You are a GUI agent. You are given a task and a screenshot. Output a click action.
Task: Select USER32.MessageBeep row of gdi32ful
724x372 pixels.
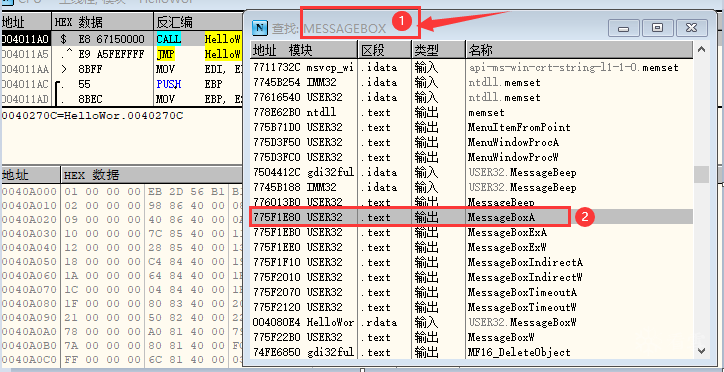[471, 172]
